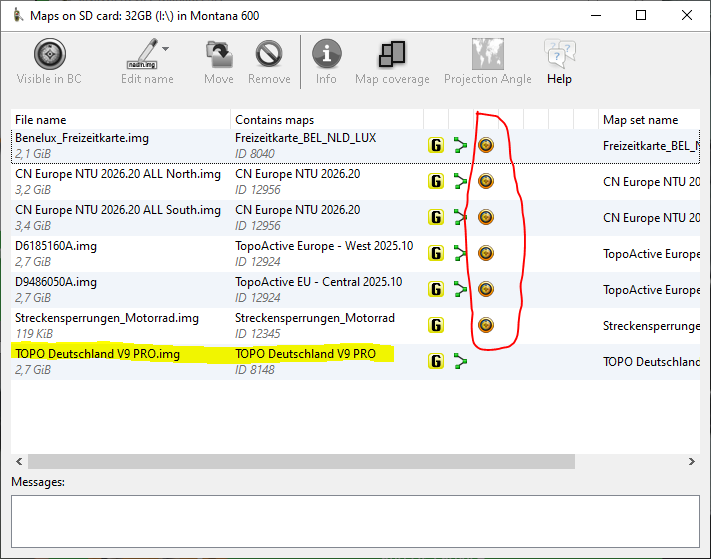Click the 119 KiB file size

click(34, 334)
